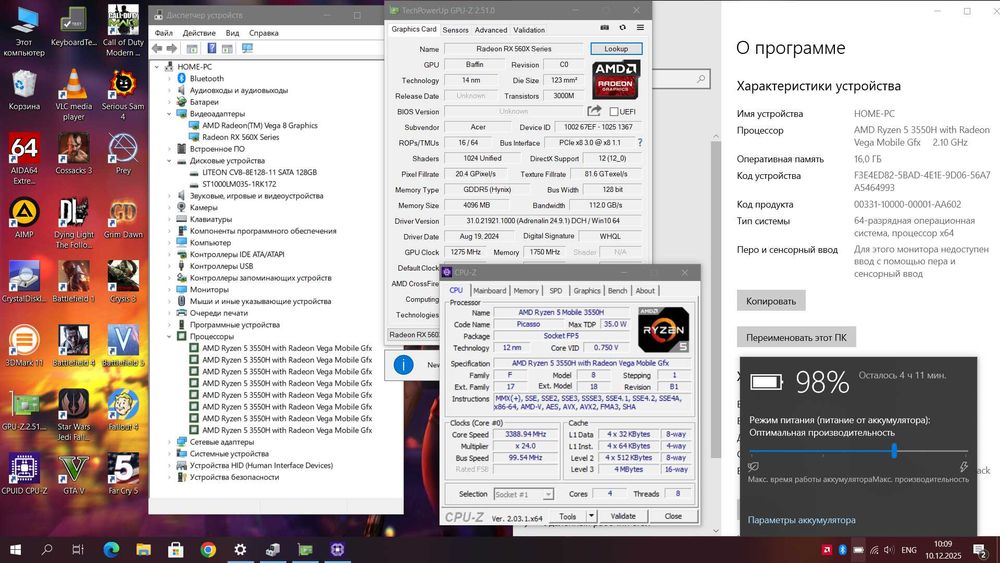The height and width of the screenshot is (563, 1000).
Task: Open the 3DMark 11 desktop icon
Action: point(24,346)
